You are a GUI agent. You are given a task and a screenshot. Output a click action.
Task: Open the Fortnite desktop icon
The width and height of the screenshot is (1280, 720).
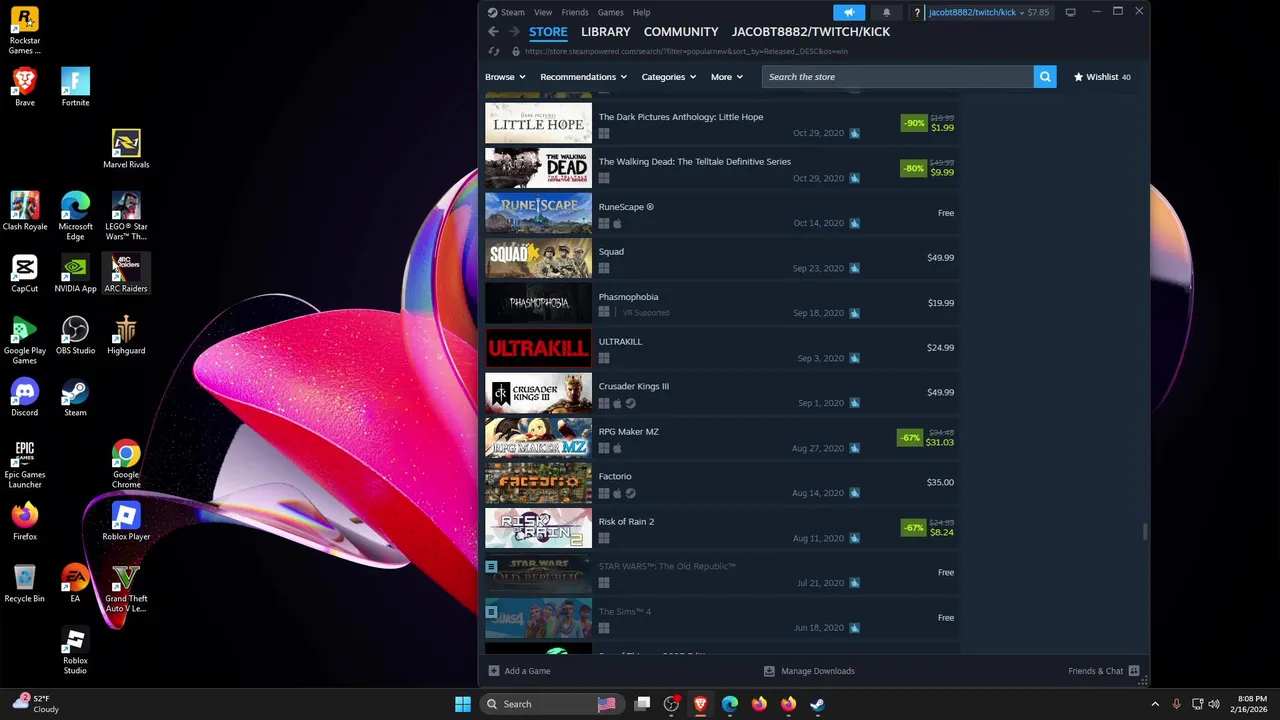75,87
